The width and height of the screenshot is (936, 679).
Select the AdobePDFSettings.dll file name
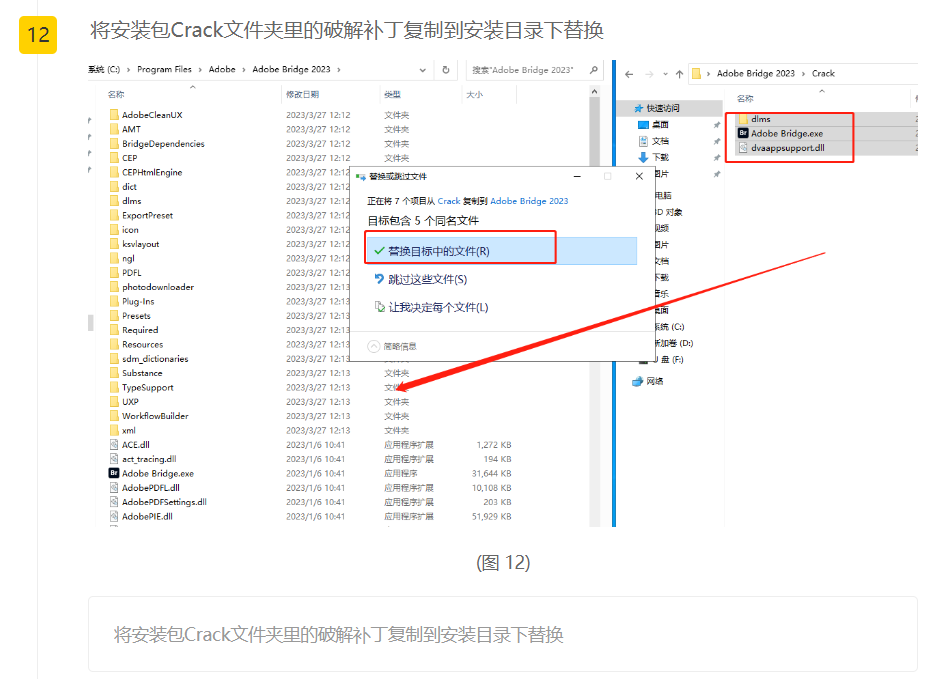pos(164,502)
